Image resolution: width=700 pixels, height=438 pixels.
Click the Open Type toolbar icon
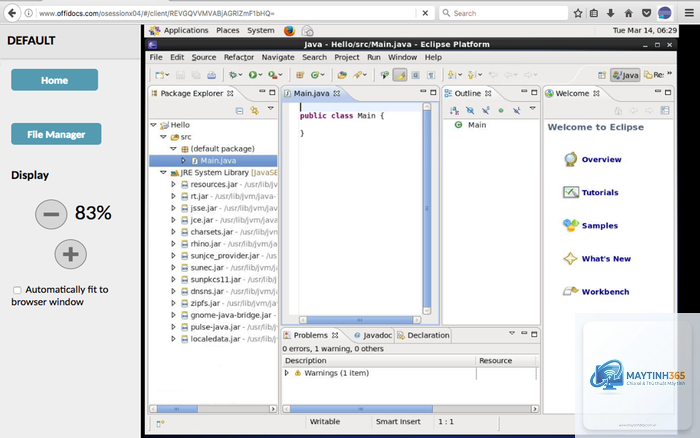(x=342, y=75)
